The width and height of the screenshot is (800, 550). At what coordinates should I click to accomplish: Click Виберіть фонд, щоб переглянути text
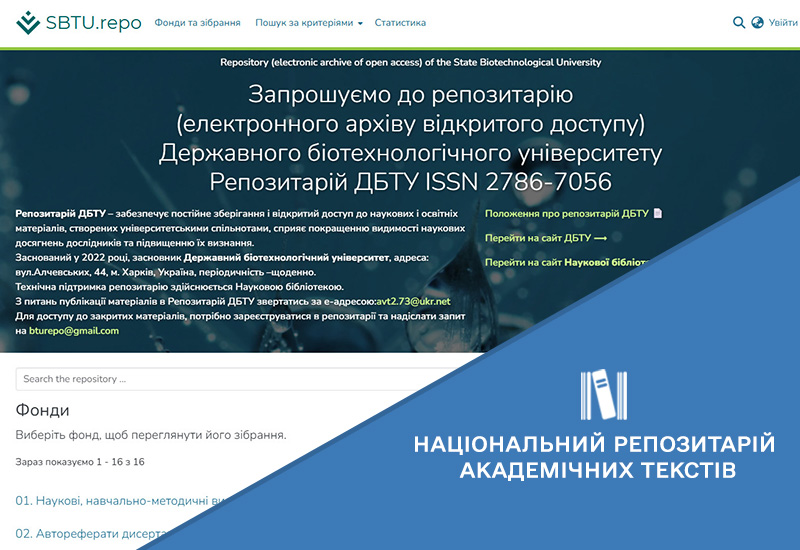point(151,435)
